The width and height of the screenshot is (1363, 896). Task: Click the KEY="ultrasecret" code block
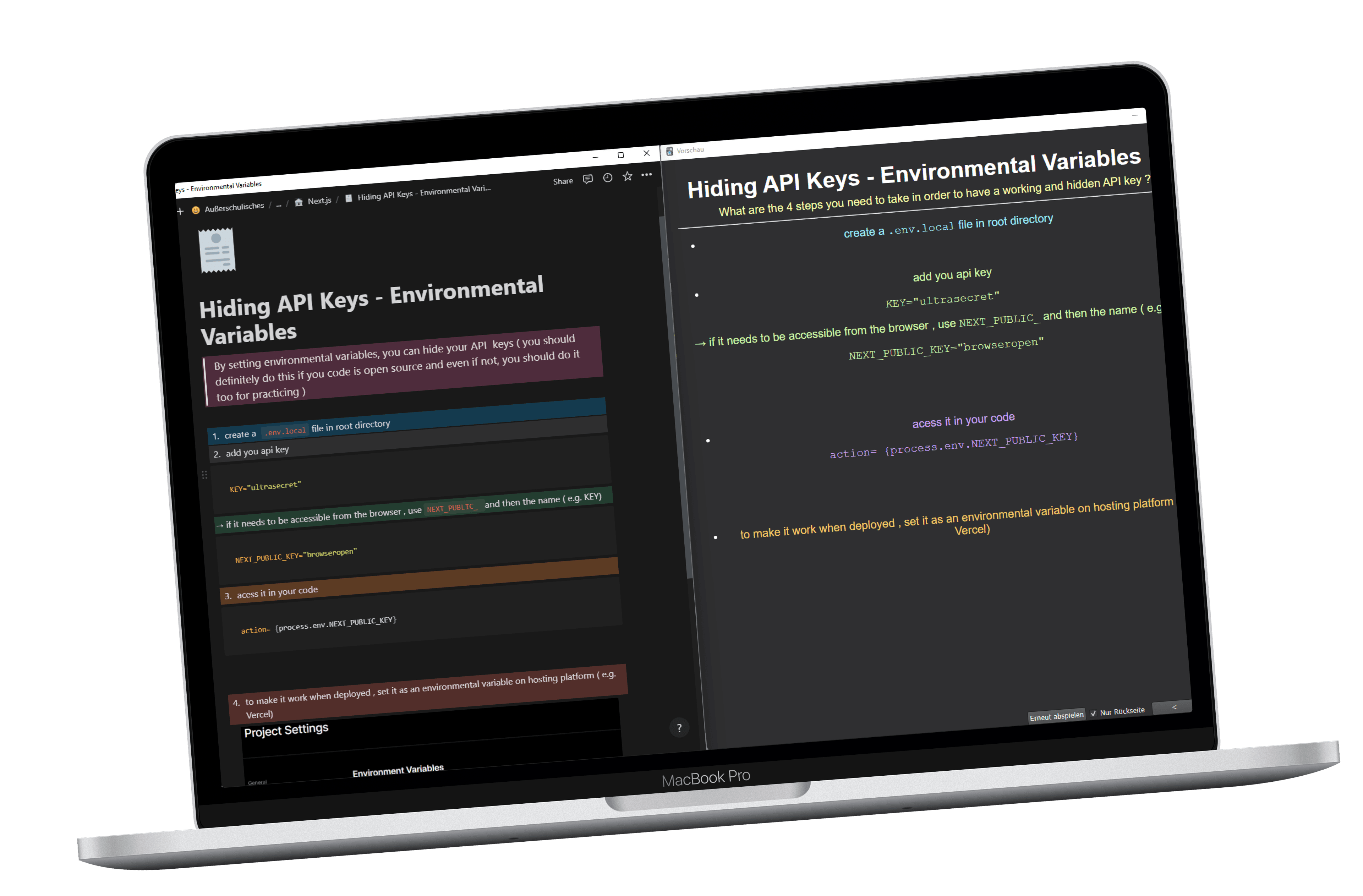[x=265, y=487]
